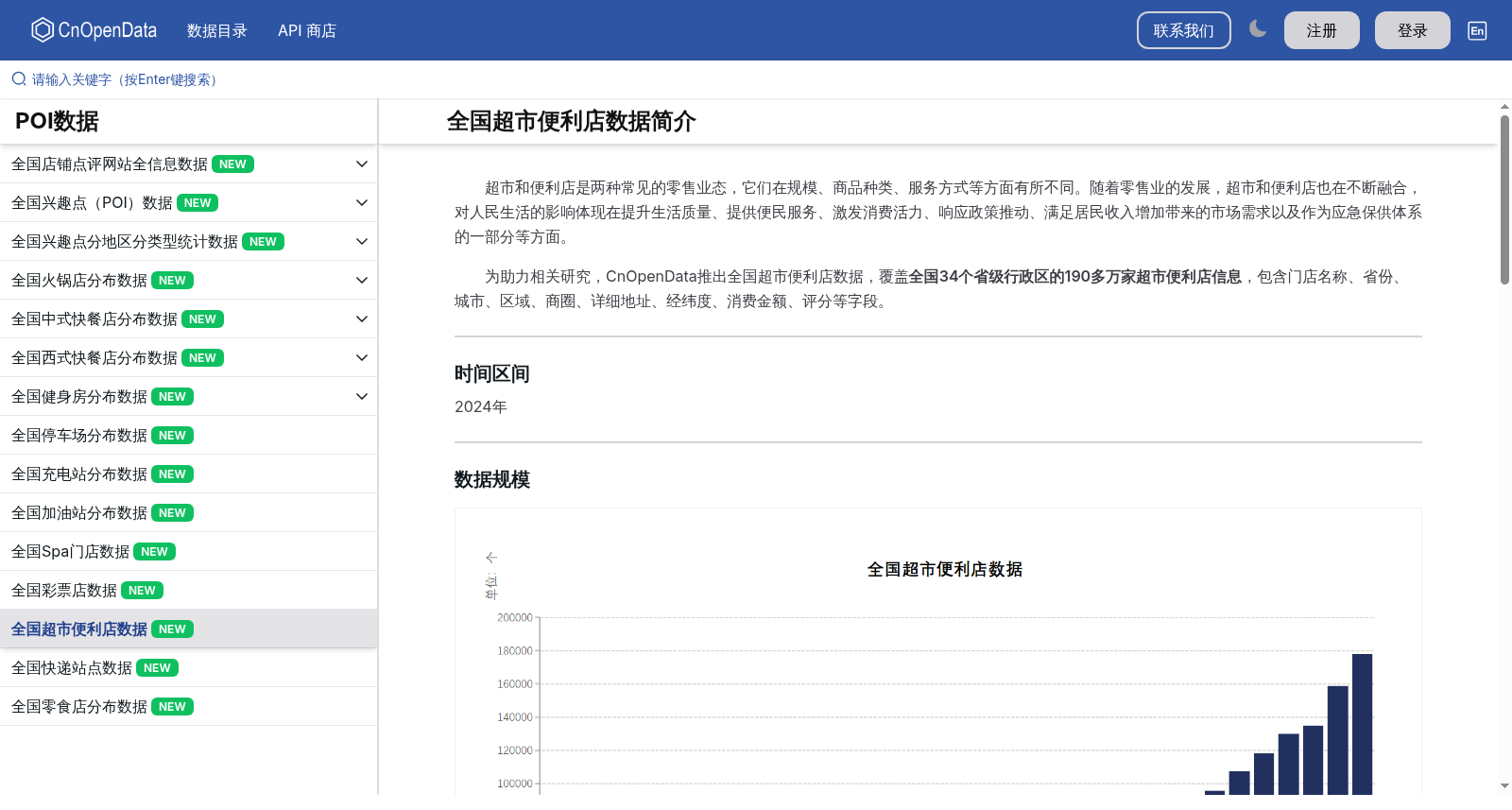Select 全国超市便利店数据 in sidebar
The image size is (1512, 810).
click(x=188, y=629)
